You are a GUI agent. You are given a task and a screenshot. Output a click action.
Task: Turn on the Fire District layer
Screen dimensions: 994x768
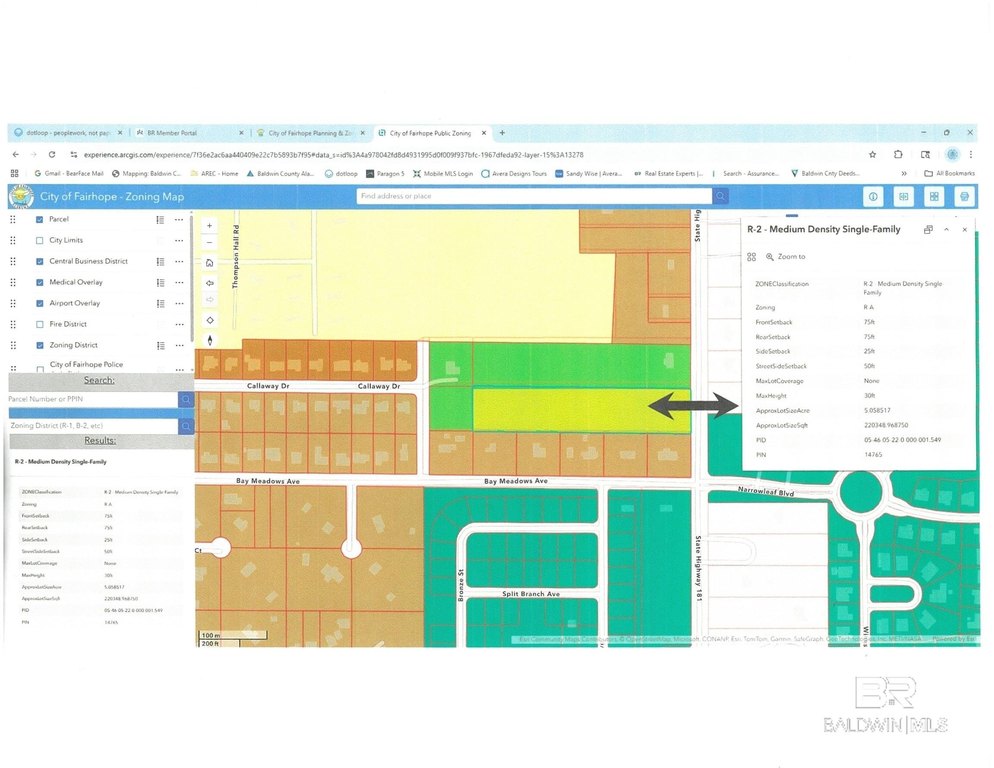click(x=39, y=324)
